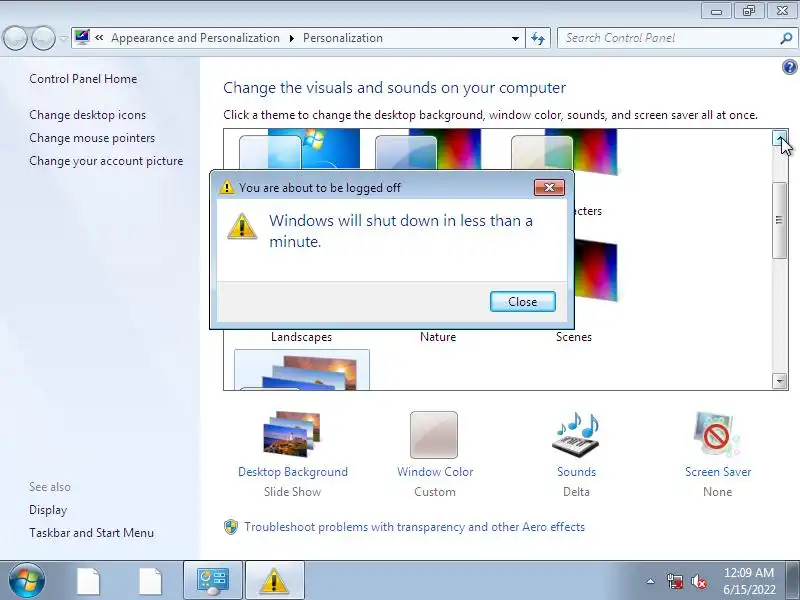Image resolution: width=800 pixels, height=600 pixels.
Task: Switch to warning dialog taskbar button
Action: tap(274, 581)
